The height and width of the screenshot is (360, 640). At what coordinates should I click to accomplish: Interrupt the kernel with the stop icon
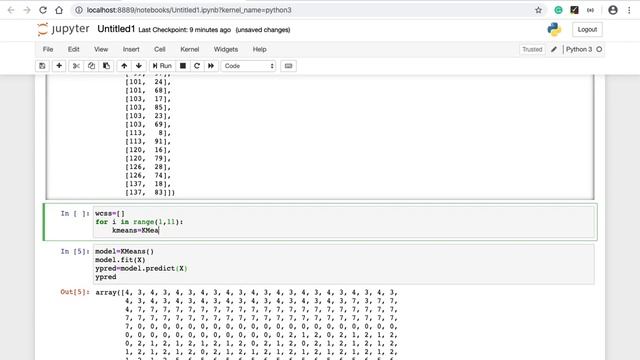coord(183,66)
